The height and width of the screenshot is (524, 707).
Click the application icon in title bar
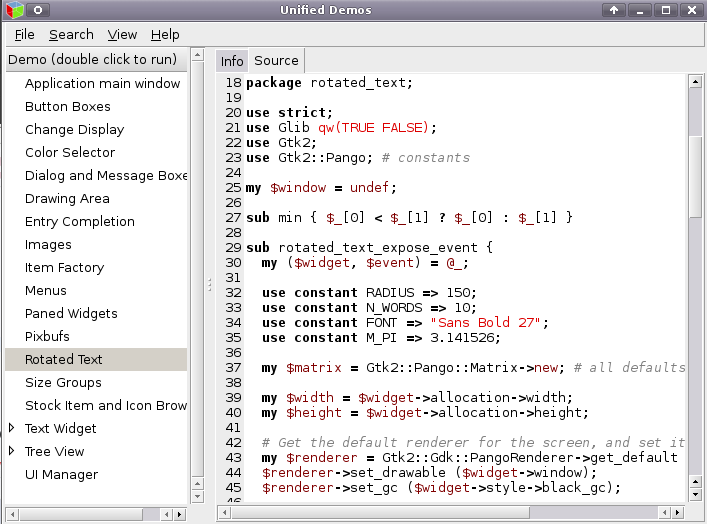coord(12,10)
